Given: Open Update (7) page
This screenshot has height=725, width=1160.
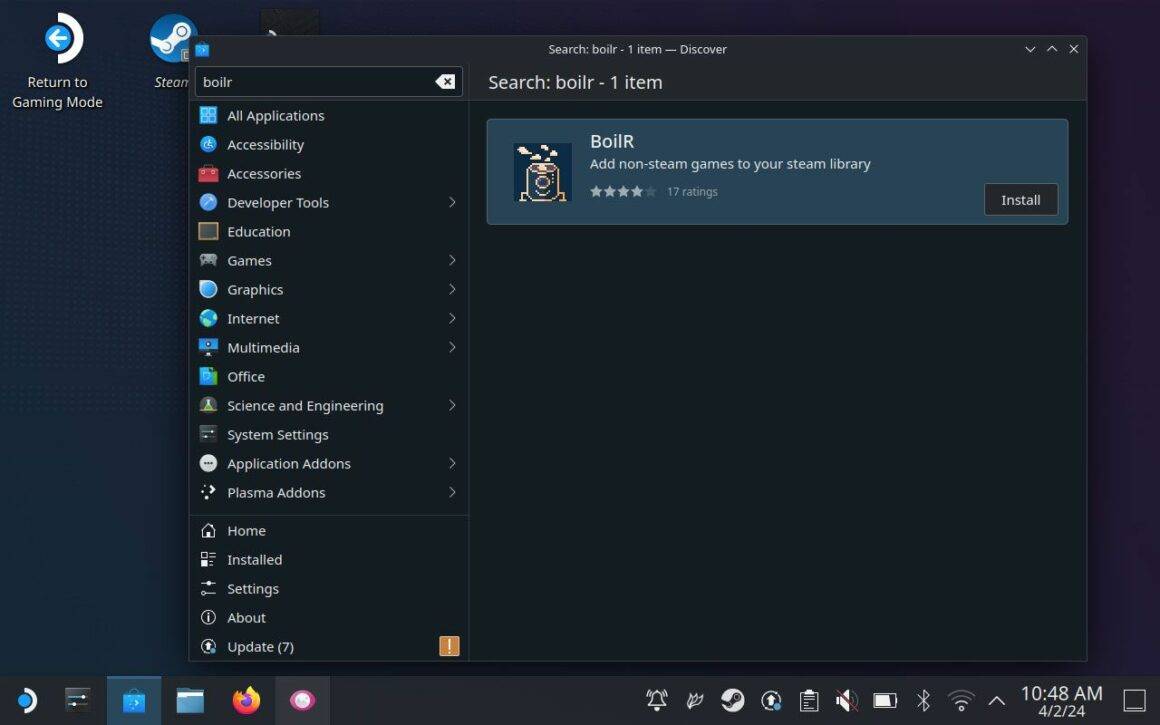Looking at the screenshot, I should pyautogui.click(x=328, y=647).
